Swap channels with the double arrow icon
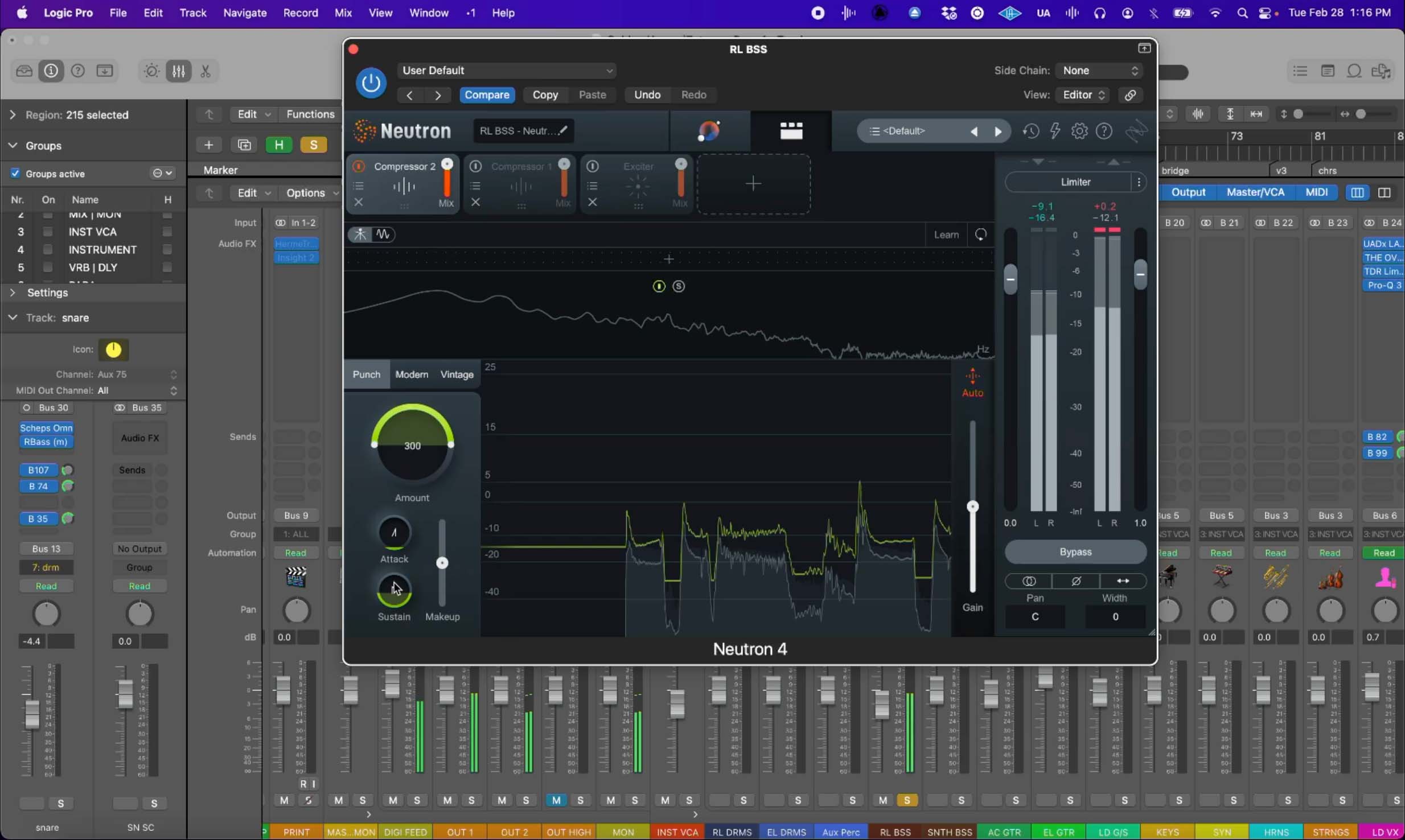 1123,581
